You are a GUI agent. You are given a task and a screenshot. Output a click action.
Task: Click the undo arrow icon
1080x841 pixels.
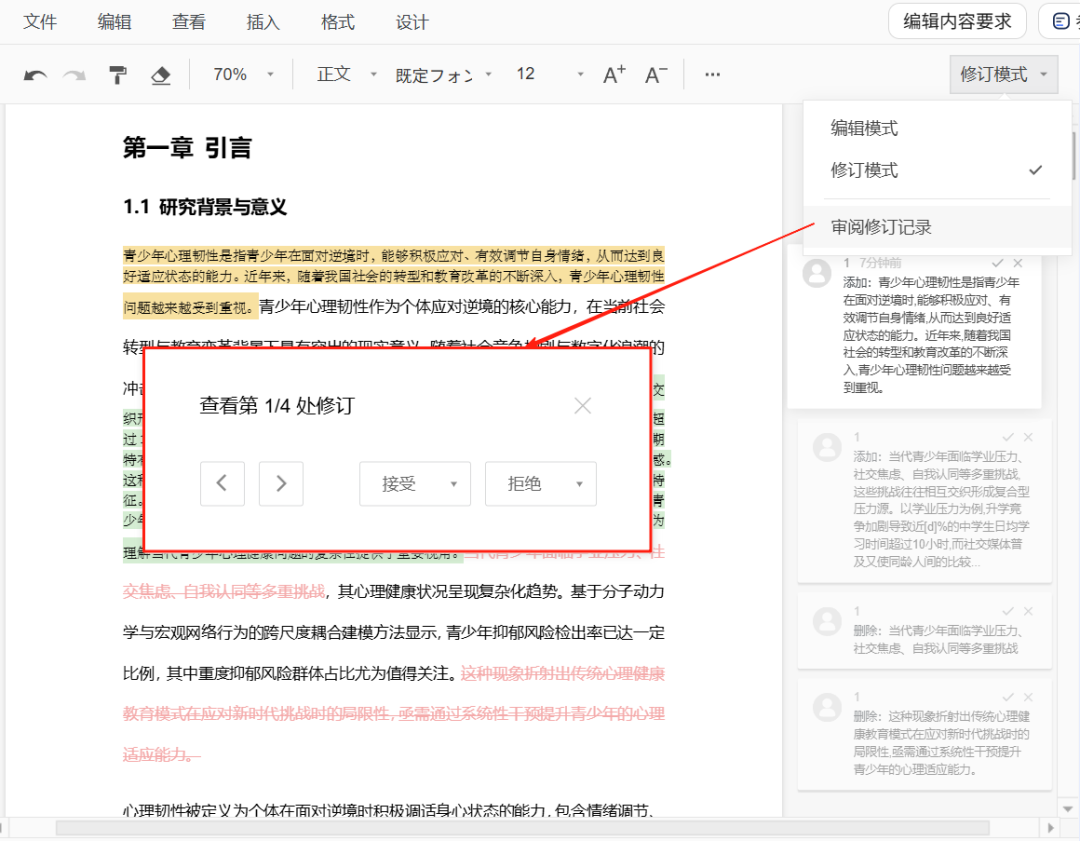click(36, 75)
